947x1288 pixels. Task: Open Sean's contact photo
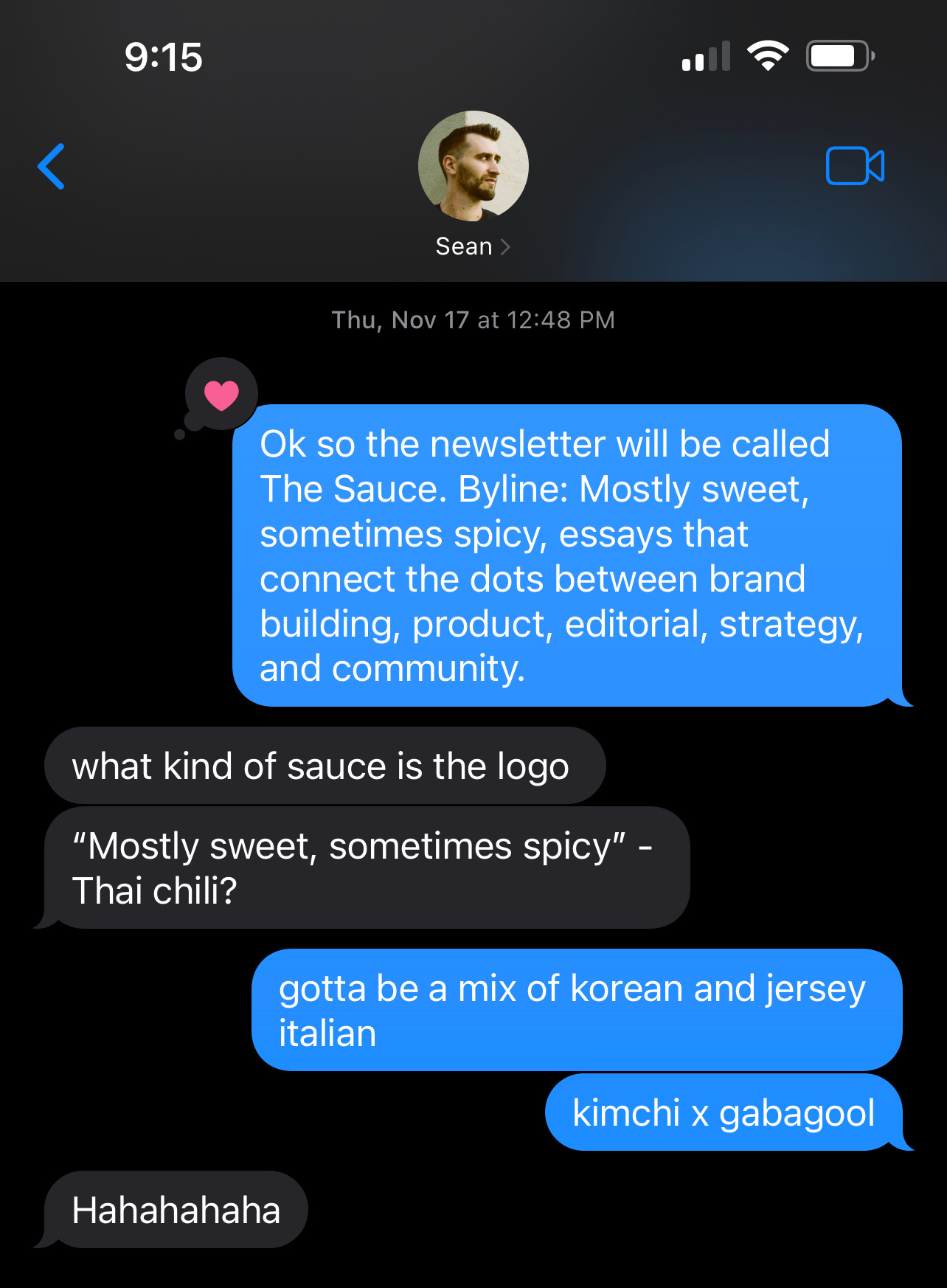[473, 166]
